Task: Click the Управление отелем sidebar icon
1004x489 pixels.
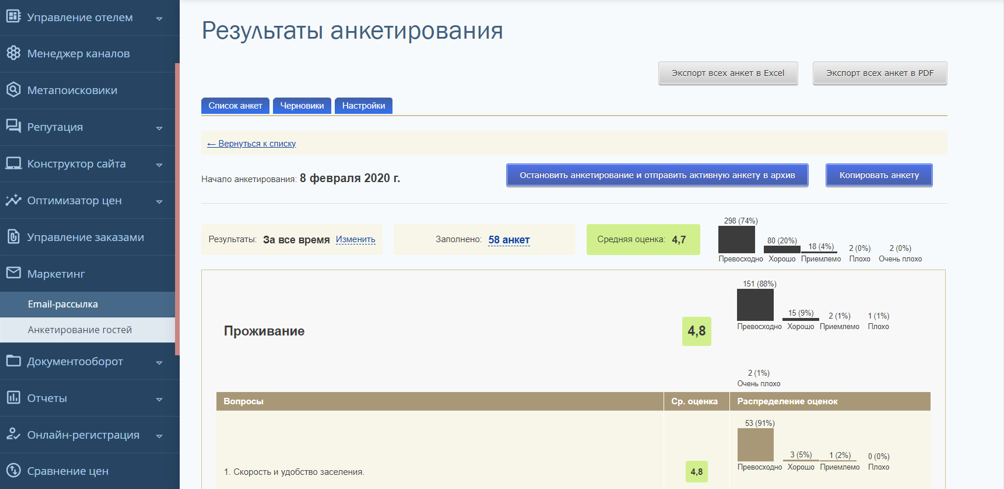Action: (13, 17)
